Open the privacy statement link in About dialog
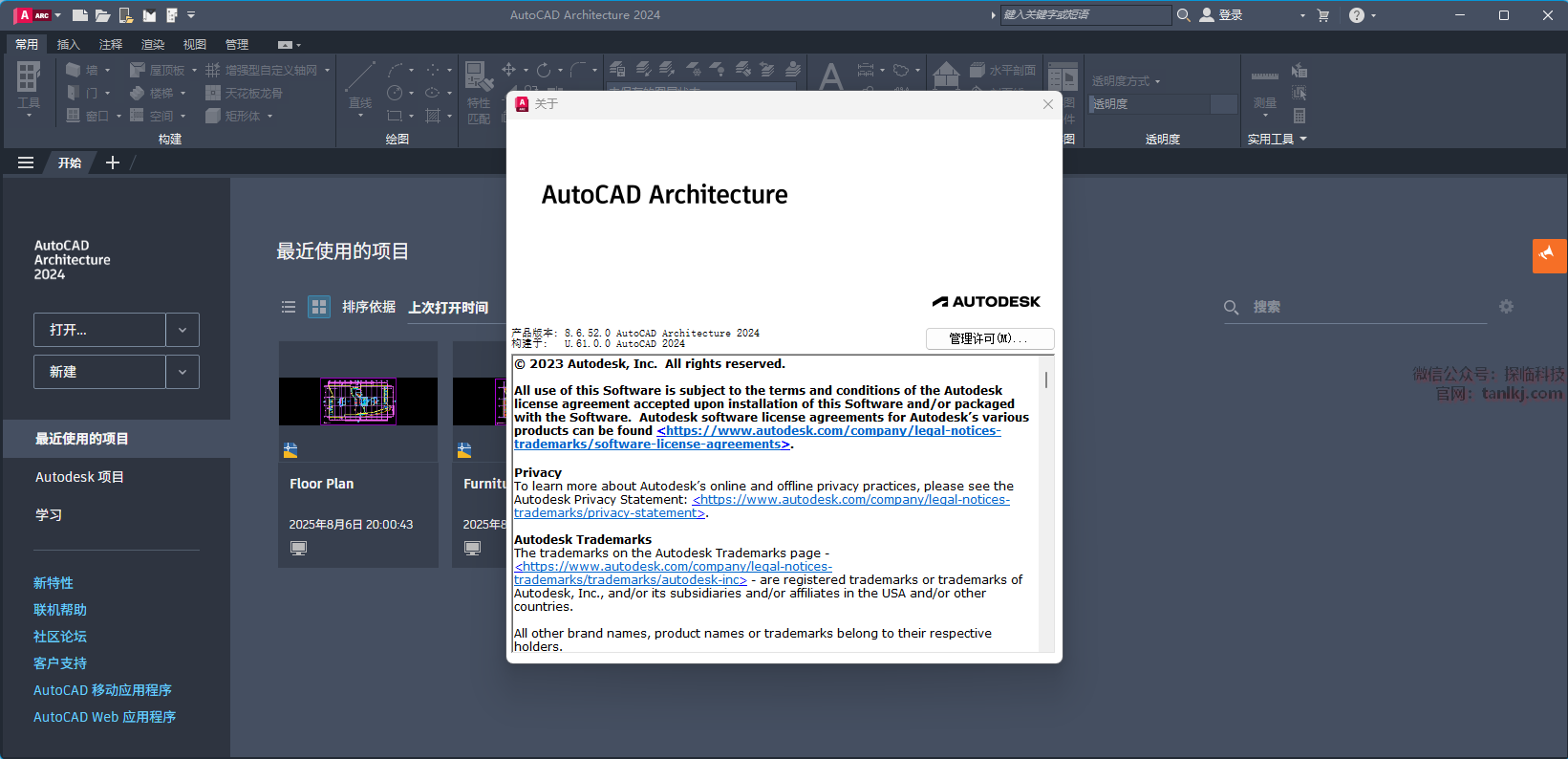Image resolution: width=1568 pixels, height=759 pixels. click(x=850, y=500)
